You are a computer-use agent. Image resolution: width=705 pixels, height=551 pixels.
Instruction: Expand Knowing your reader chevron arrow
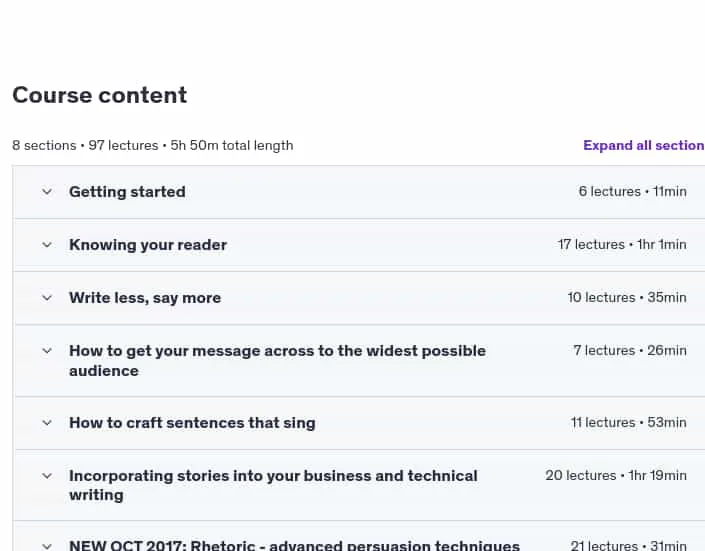pyautogui.click(x=47, y=245)
